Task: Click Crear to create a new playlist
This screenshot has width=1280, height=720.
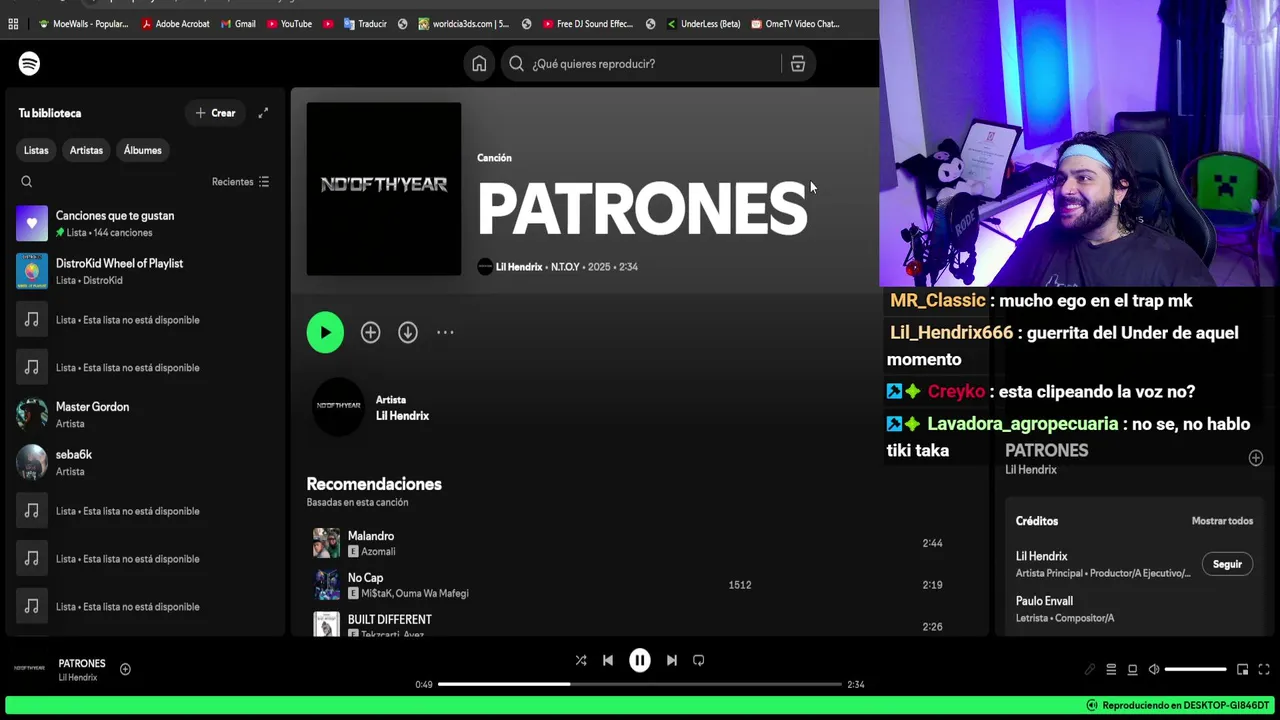Action: (215, 113)
